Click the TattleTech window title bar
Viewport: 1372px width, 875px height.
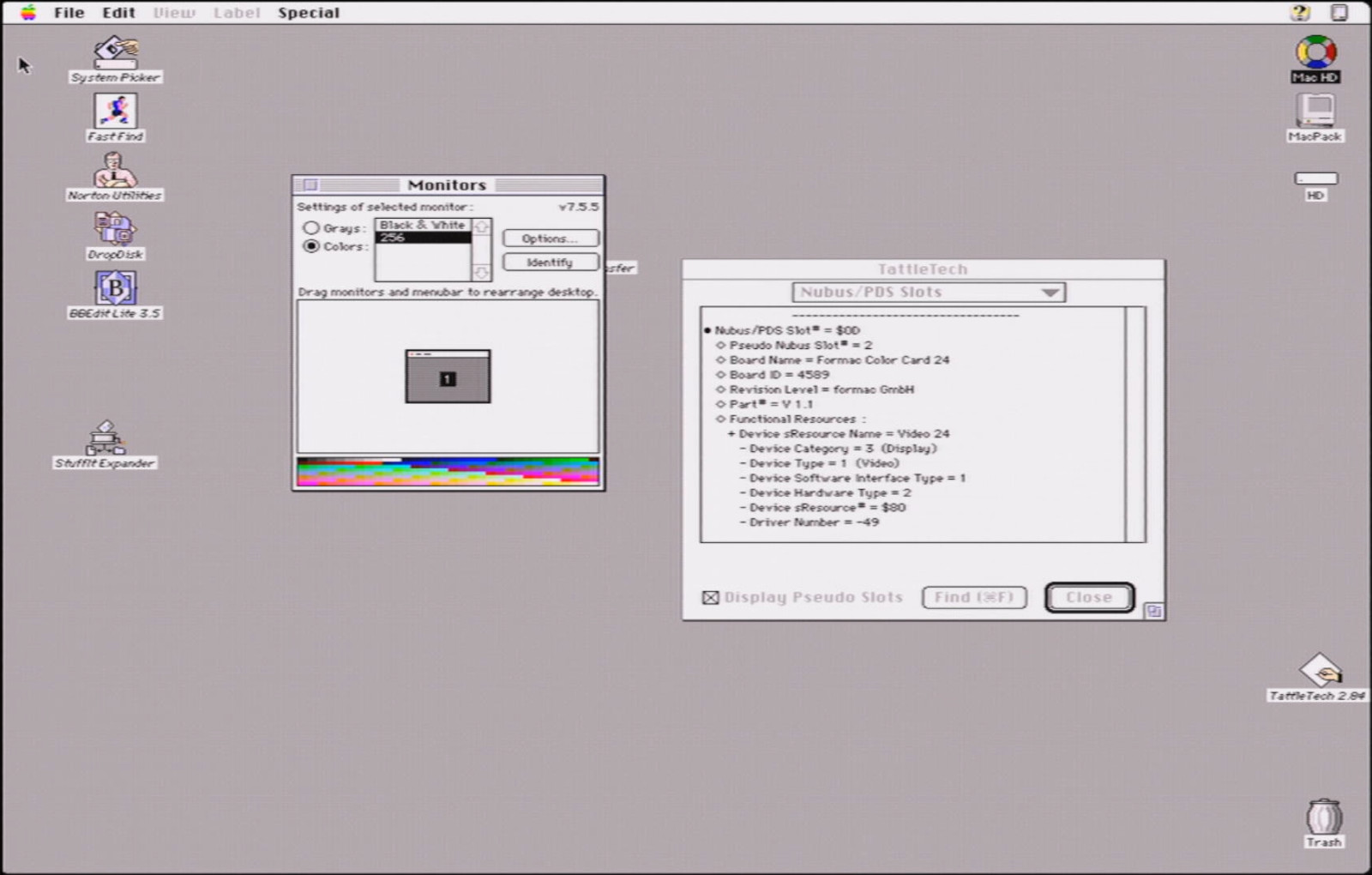923,269
